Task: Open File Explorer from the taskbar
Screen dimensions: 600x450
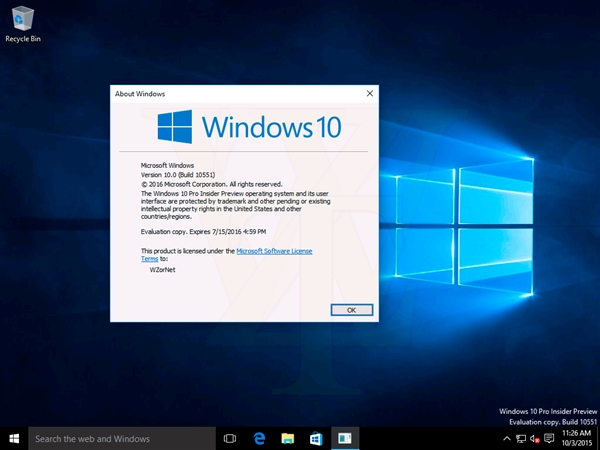Action: click(x=287, y=438)
